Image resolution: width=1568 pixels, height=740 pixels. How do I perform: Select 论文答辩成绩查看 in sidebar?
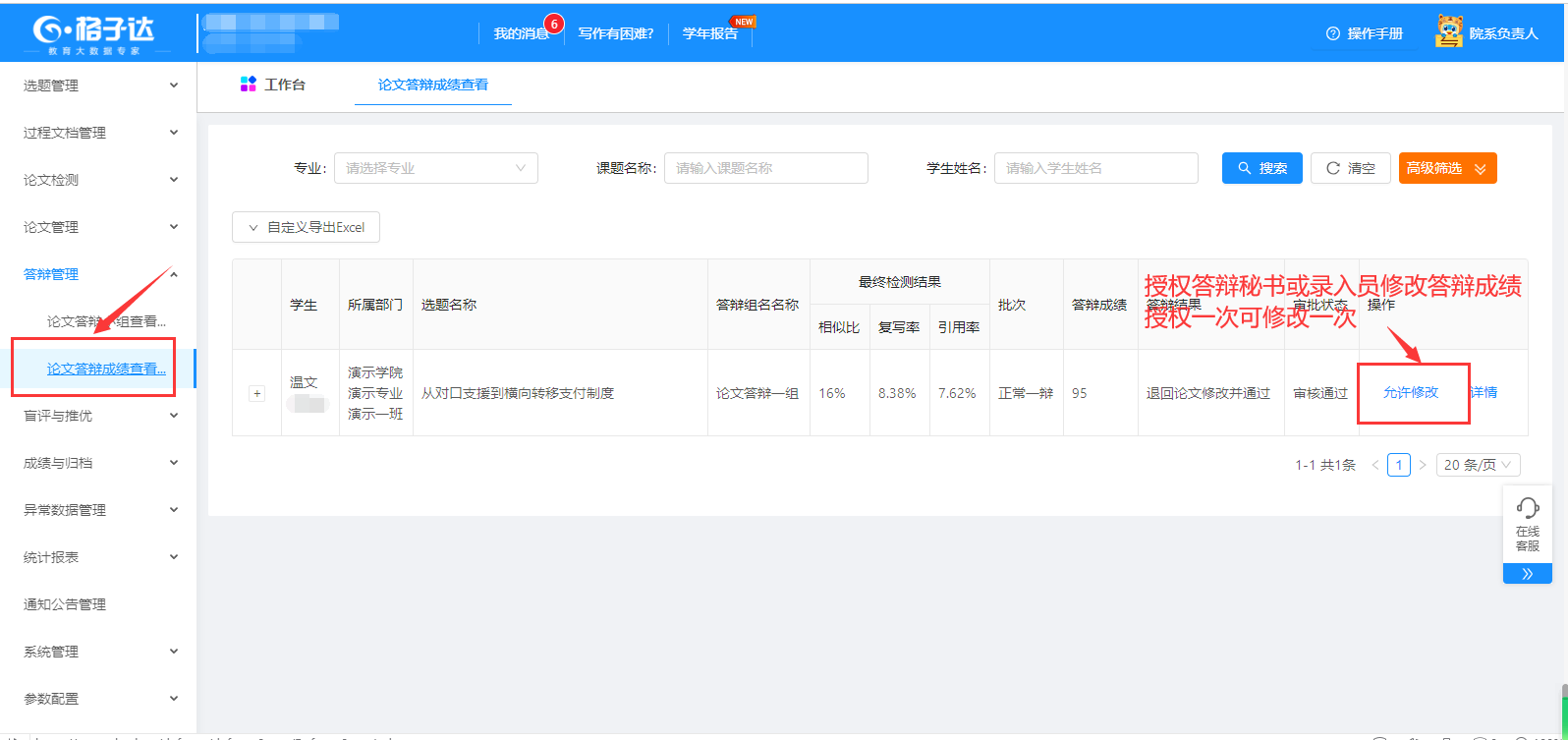[x=106, y=369]
